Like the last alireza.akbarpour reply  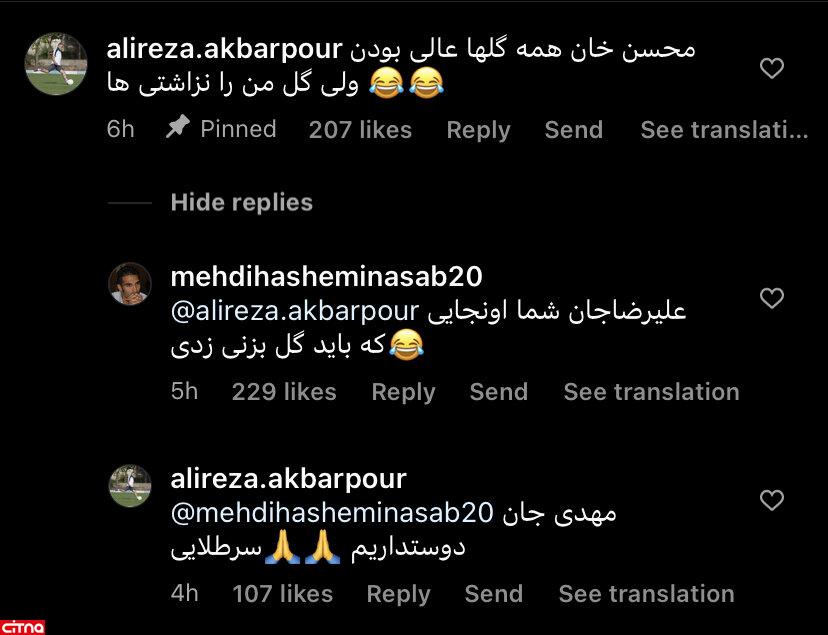[771, 500]
